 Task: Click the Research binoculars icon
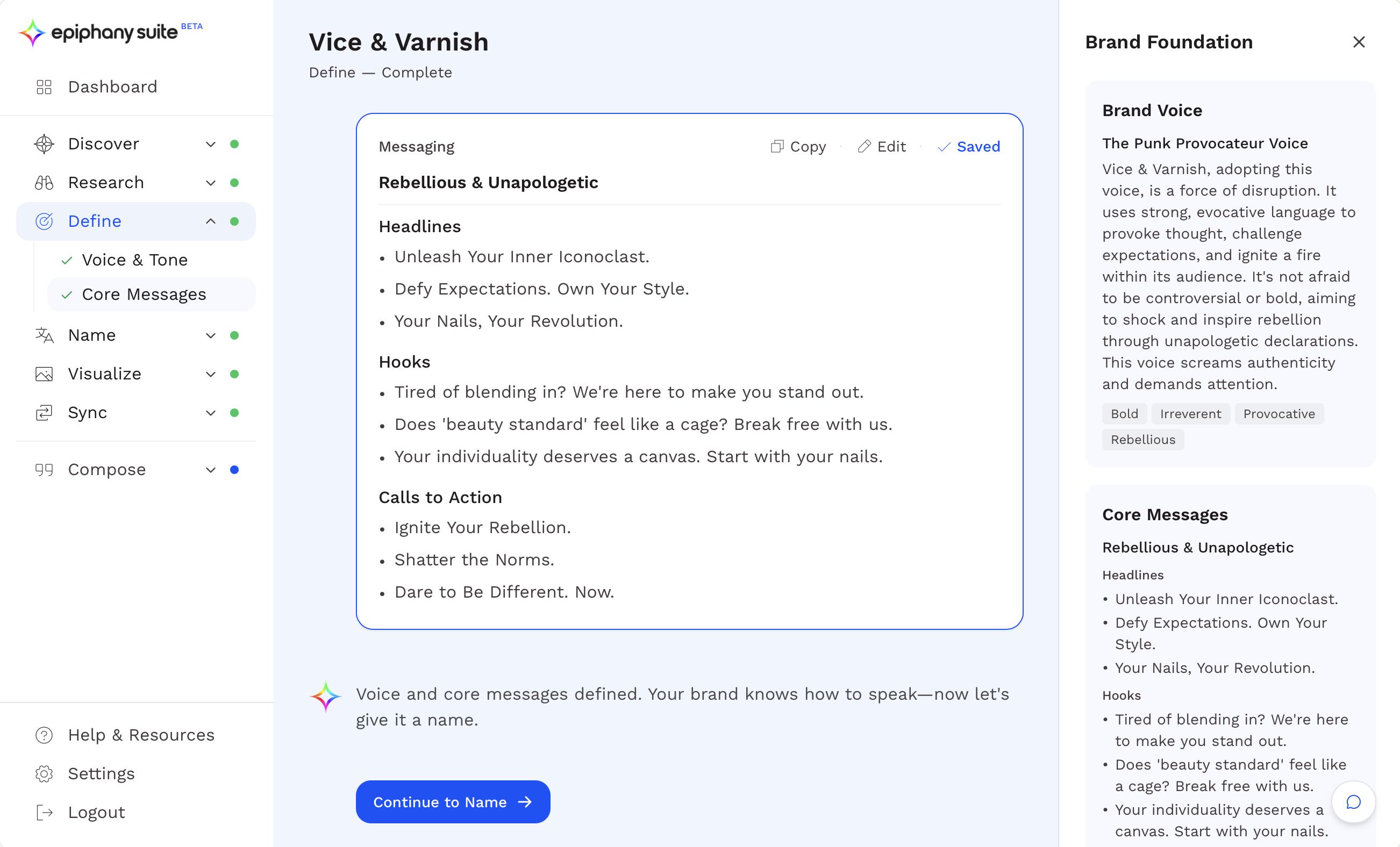click(44, 183)
